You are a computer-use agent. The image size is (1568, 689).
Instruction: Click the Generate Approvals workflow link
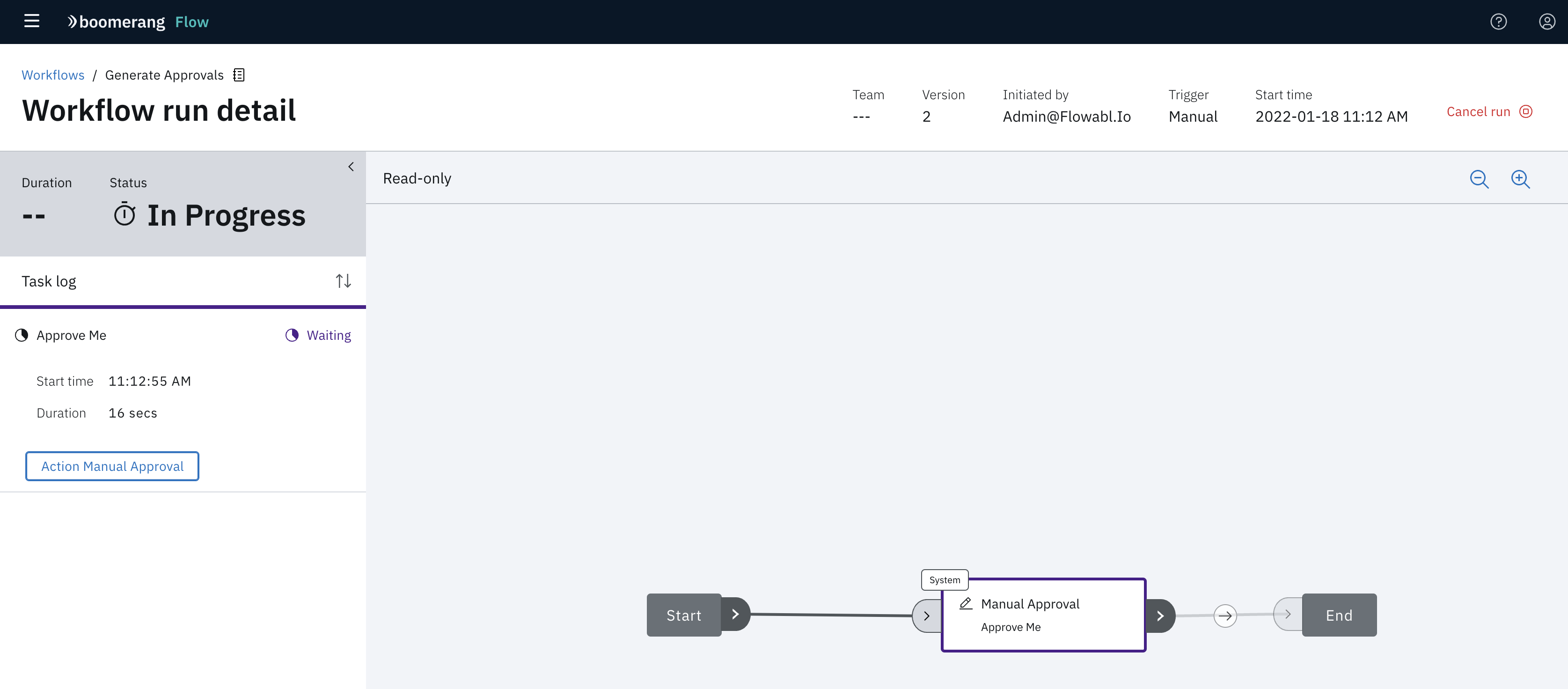(x=163, y=74)
